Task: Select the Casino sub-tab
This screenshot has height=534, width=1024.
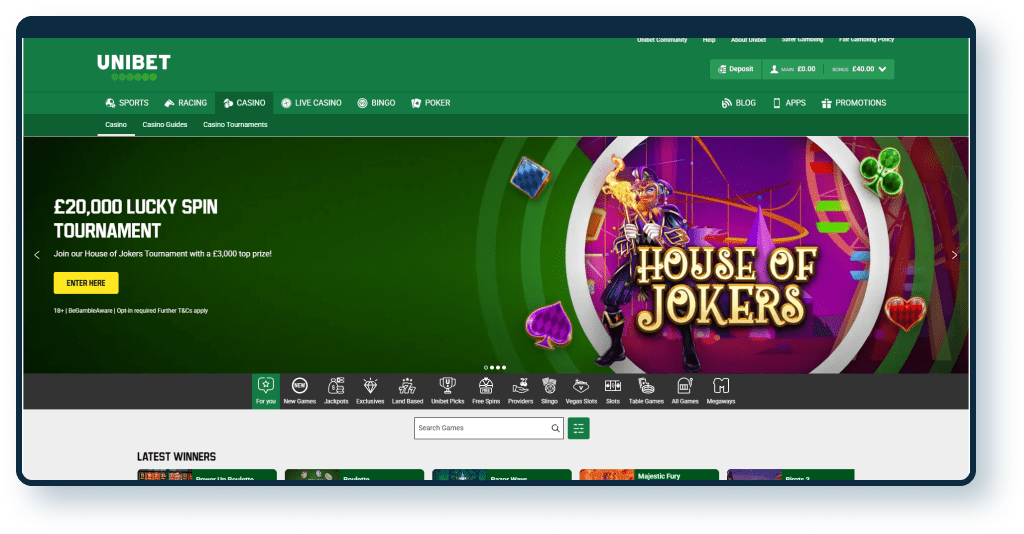Action: click(x=116, y=125)
